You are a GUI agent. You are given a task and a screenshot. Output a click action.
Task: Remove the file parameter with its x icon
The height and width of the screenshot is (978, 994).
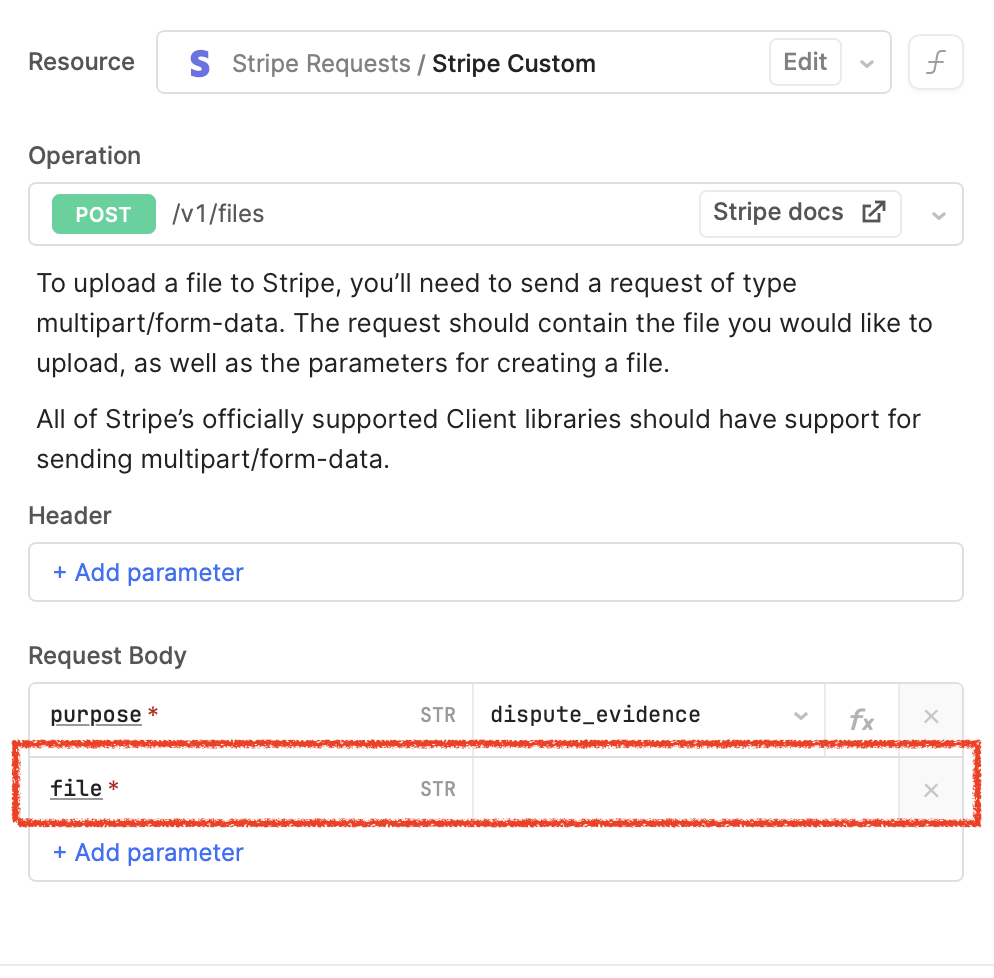(x=930, y=788)
